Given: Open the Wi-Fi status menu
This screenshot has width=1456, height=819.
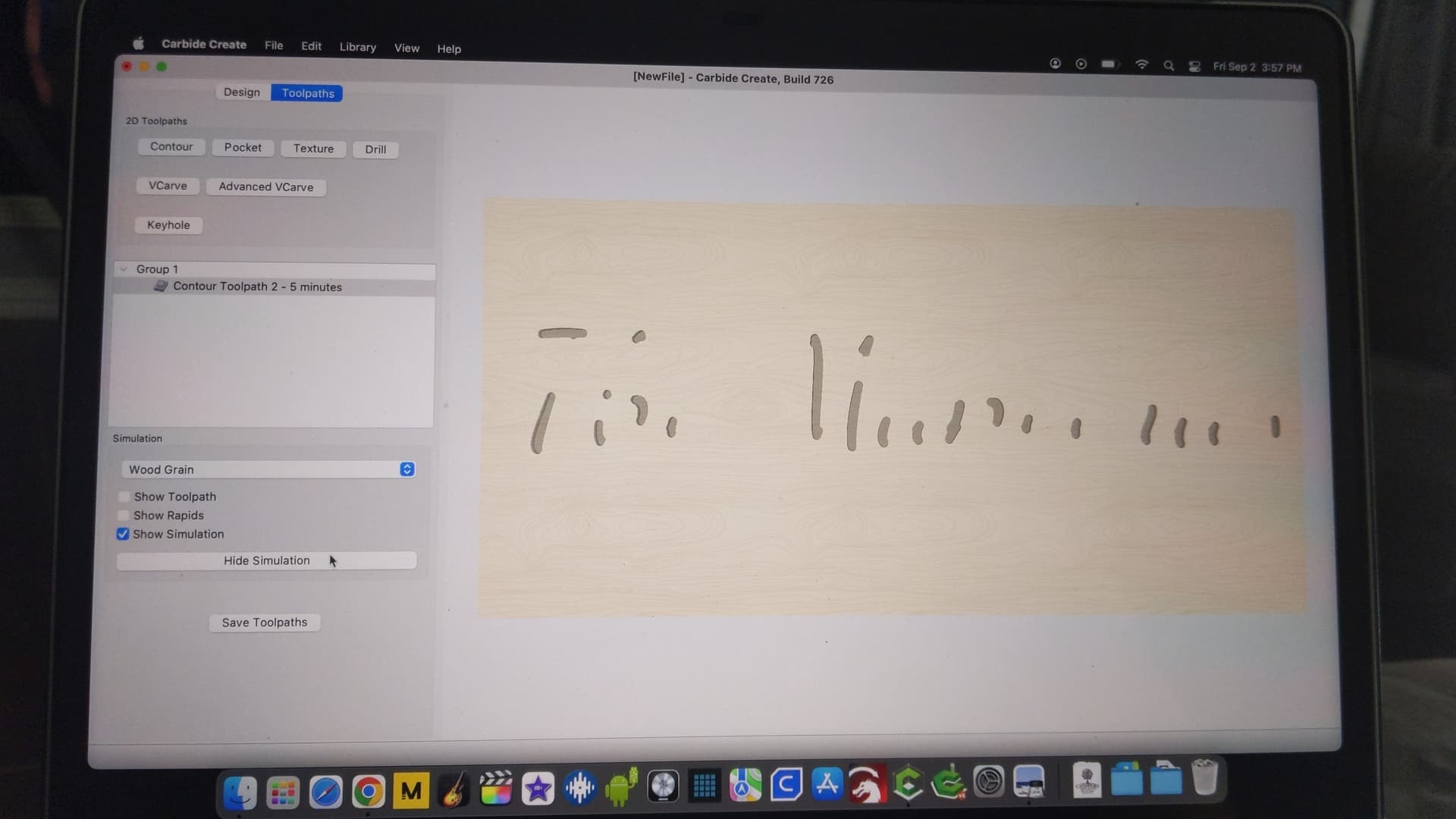Looking at the screenshot, I should [1141, 65].
